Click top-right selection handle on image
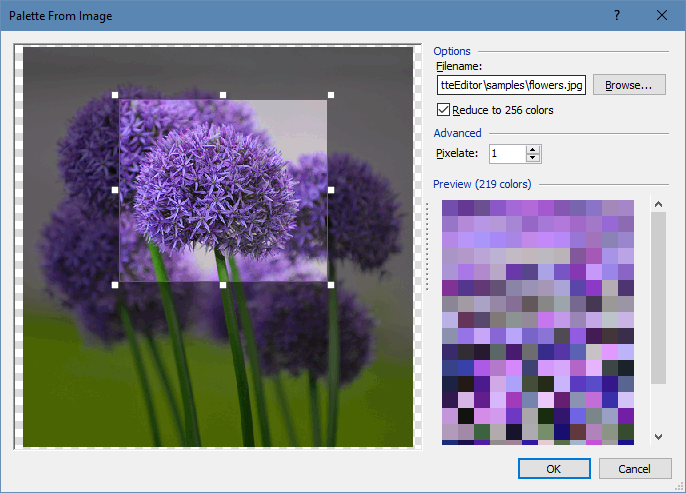The height and width of the screenshot is (493, 686). [x=331, y=95]
